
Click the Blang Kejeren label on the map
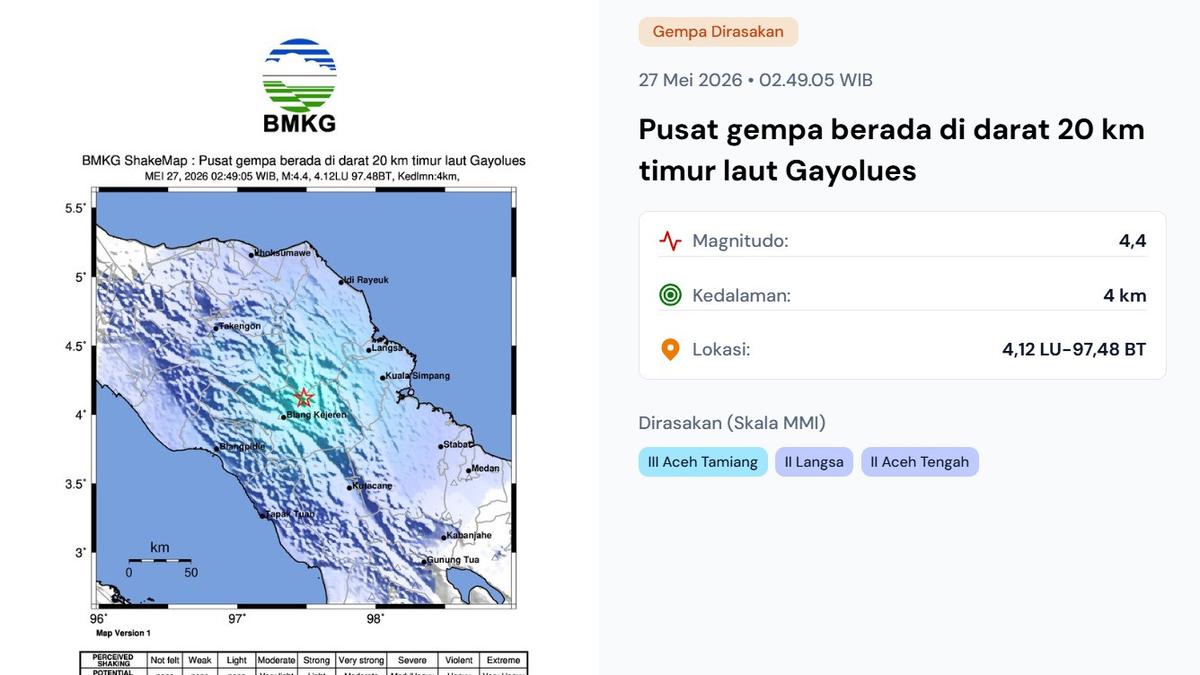tap(316, 414)
